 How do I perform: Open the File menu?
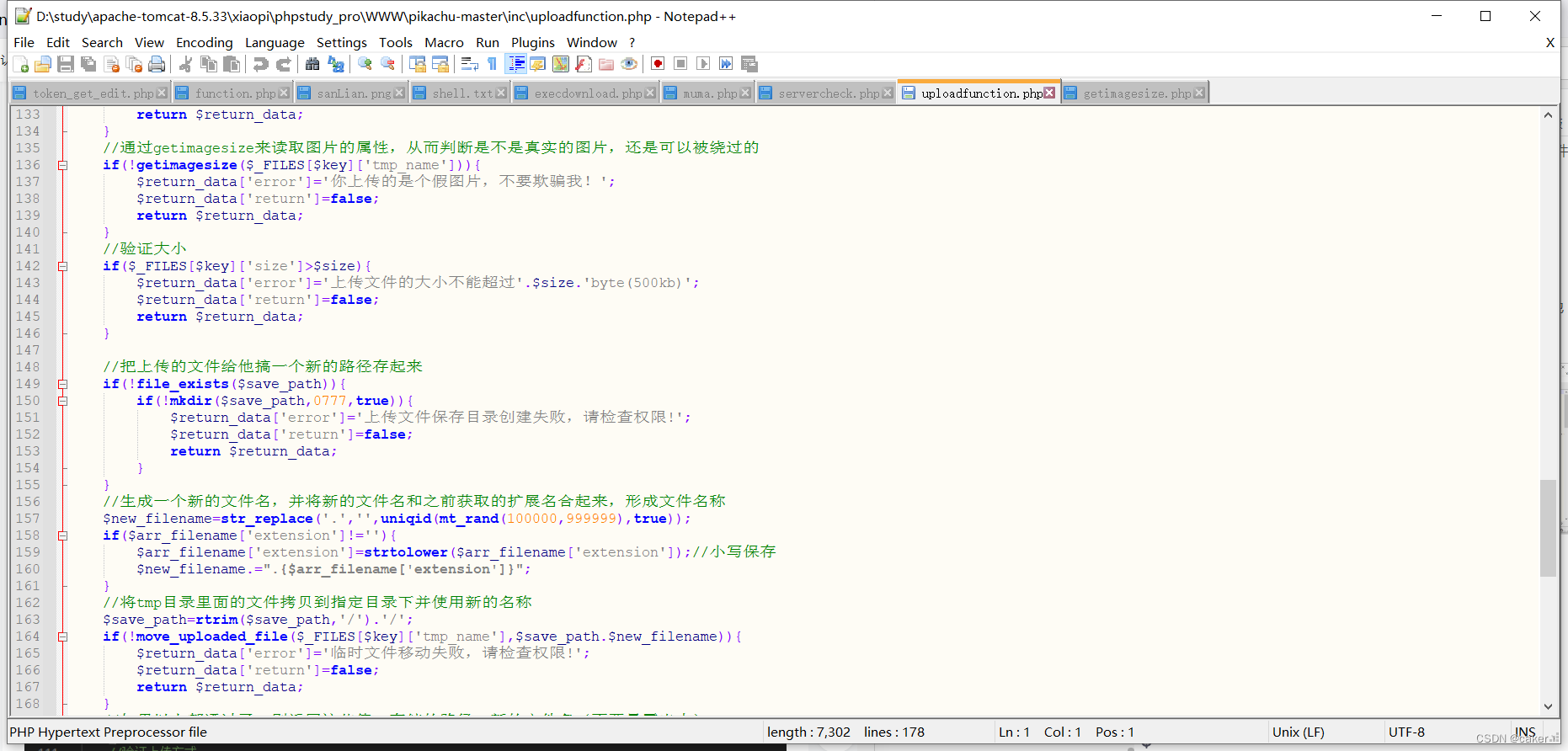coord(24,42)
